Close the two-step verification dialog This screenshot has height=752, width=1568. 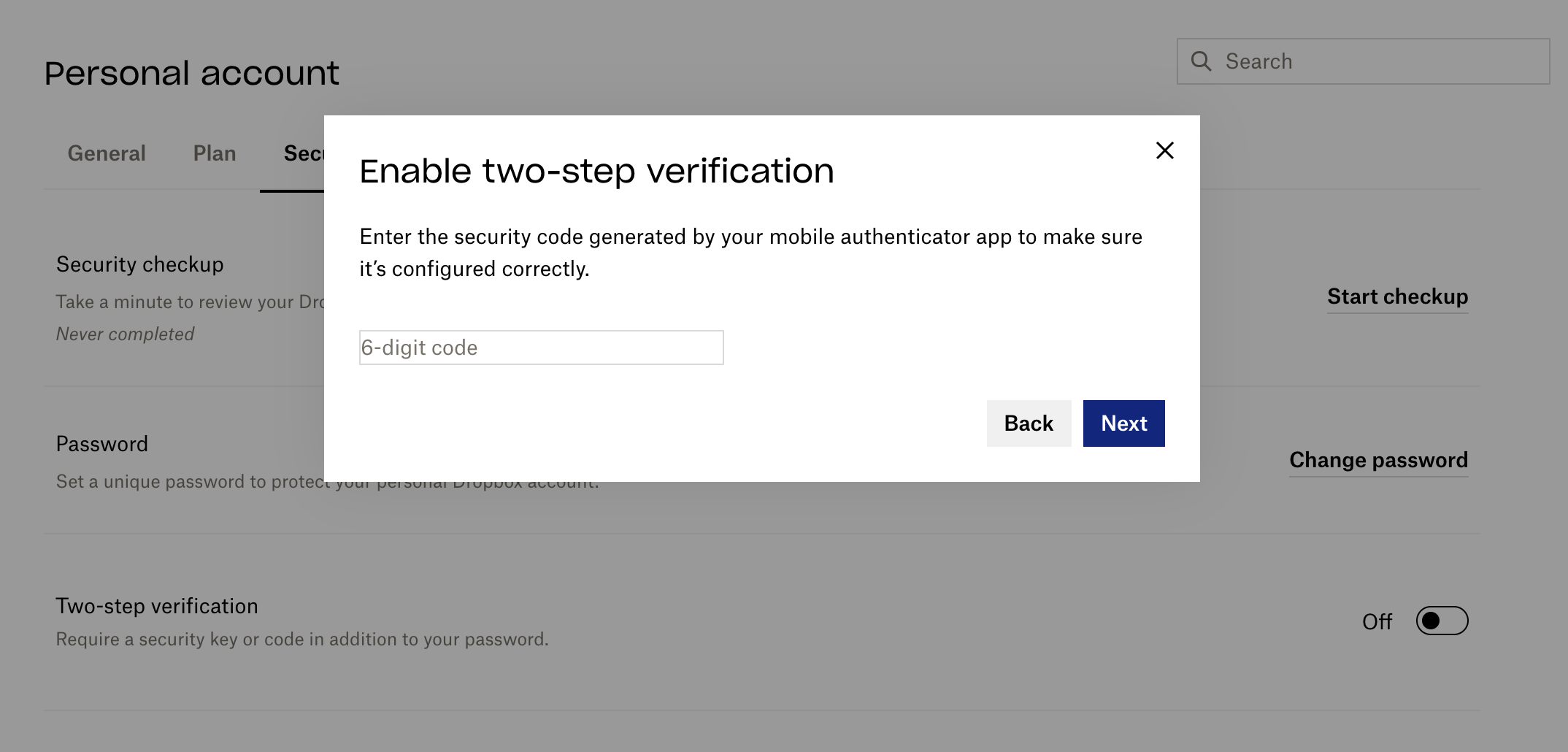coord(1164,150)
